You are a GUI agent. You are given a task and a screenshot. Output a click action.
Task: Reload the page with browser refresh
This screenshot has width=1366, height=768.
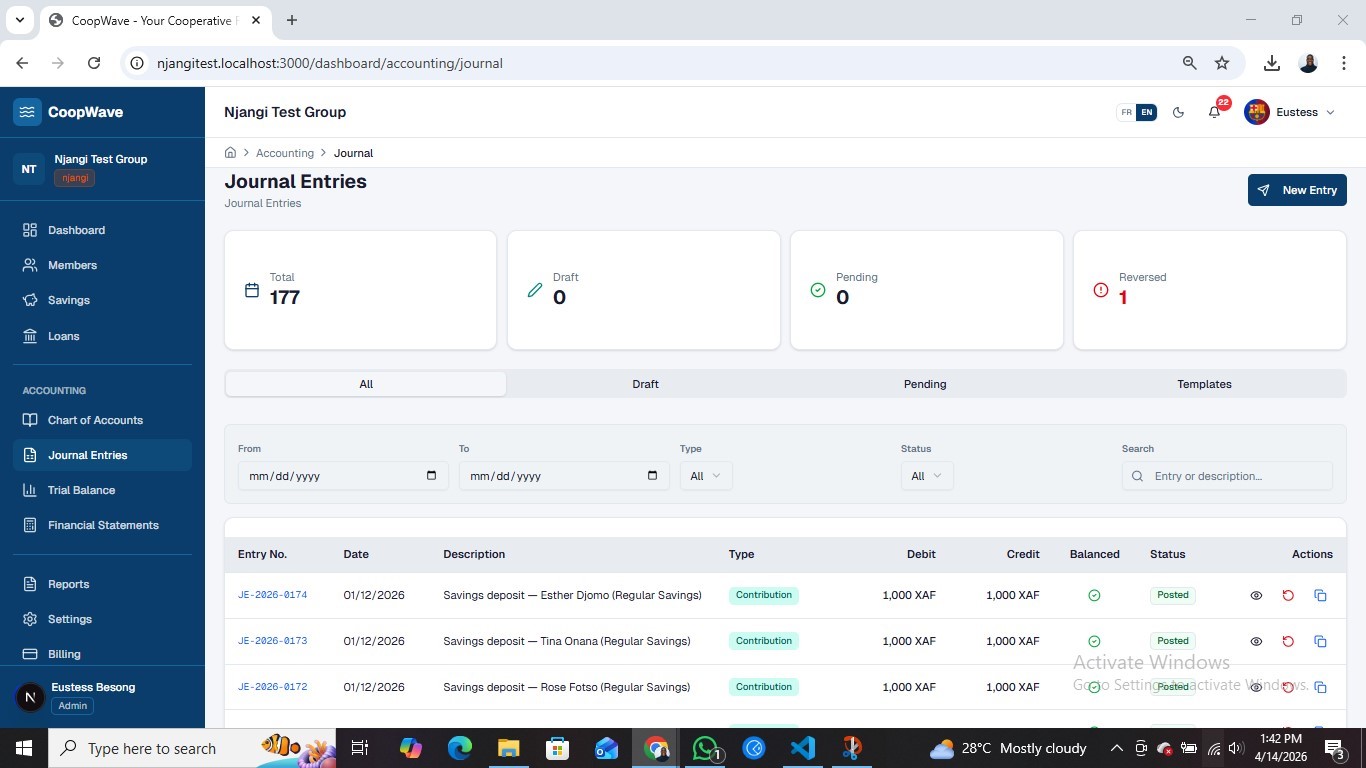point(94,63)
